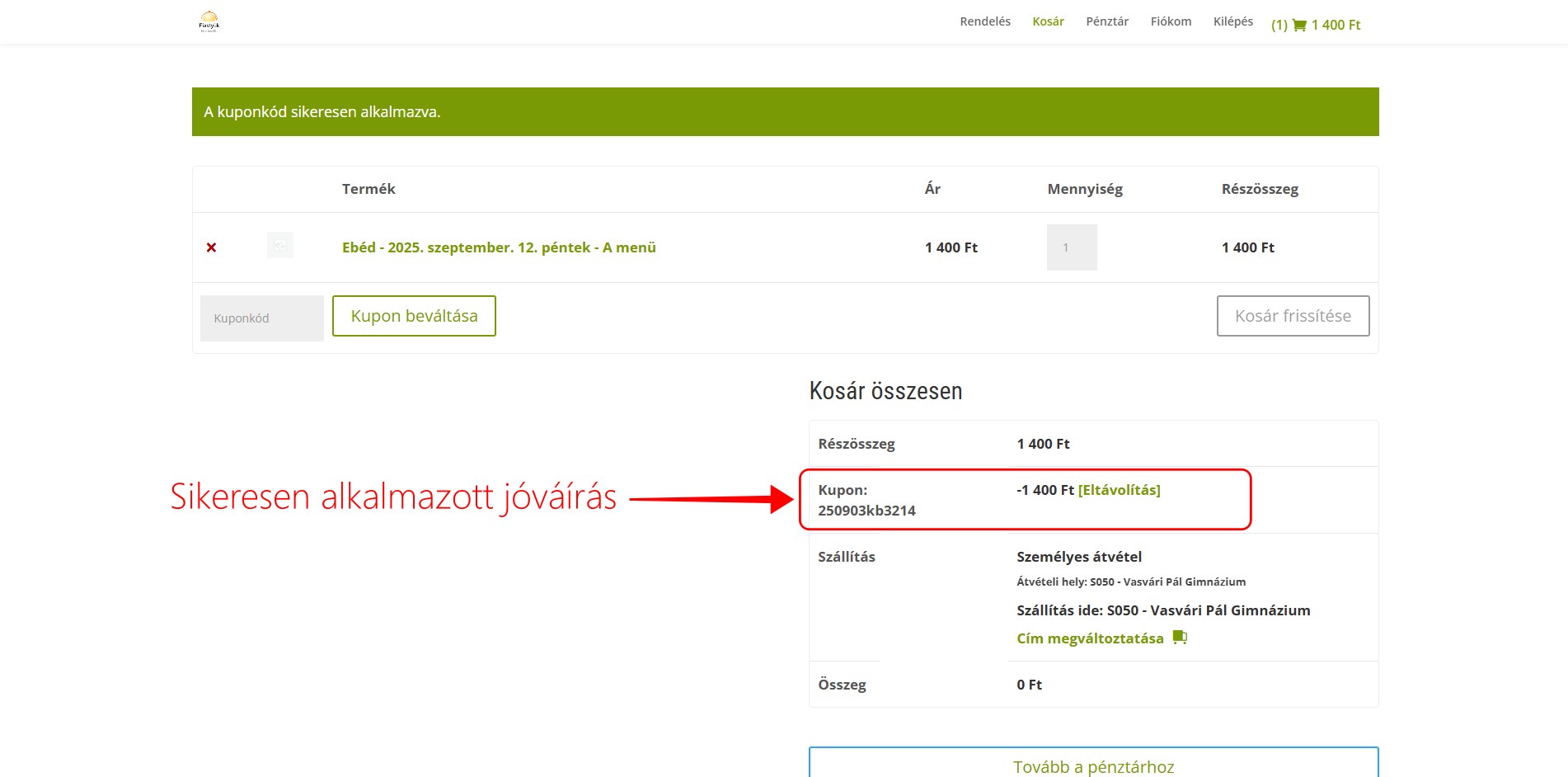Open Pénztár from the top navigation
Viewport: 1568px width, 777px height.
coord(1106,21)
